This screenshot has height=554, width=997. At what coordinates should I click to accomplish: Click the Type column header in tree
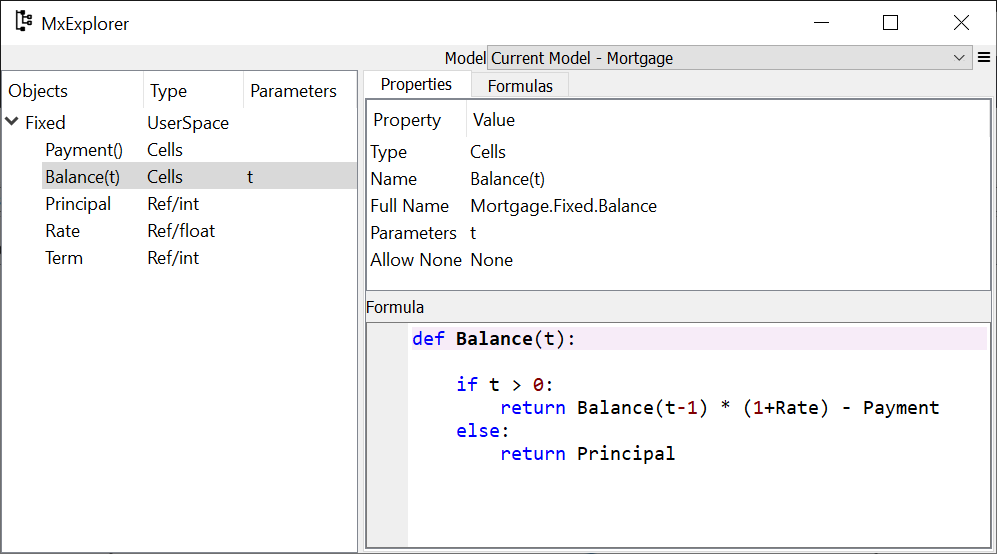[168, 91]
